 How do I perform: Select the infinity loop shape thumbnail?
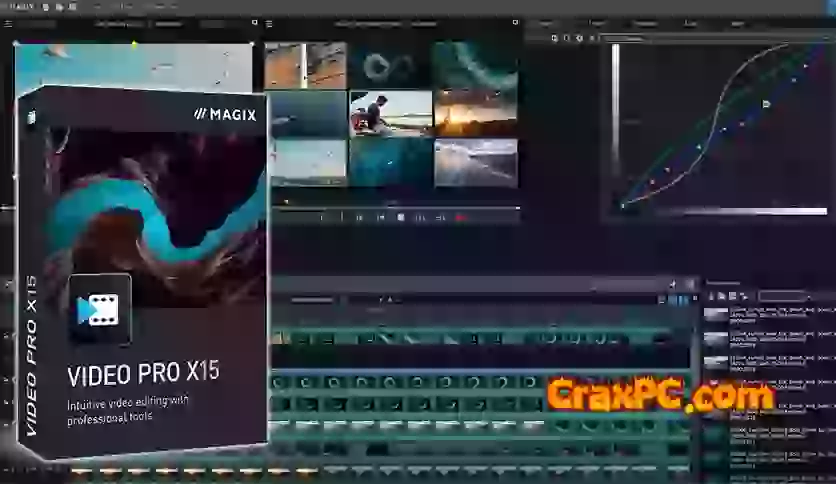391,66
